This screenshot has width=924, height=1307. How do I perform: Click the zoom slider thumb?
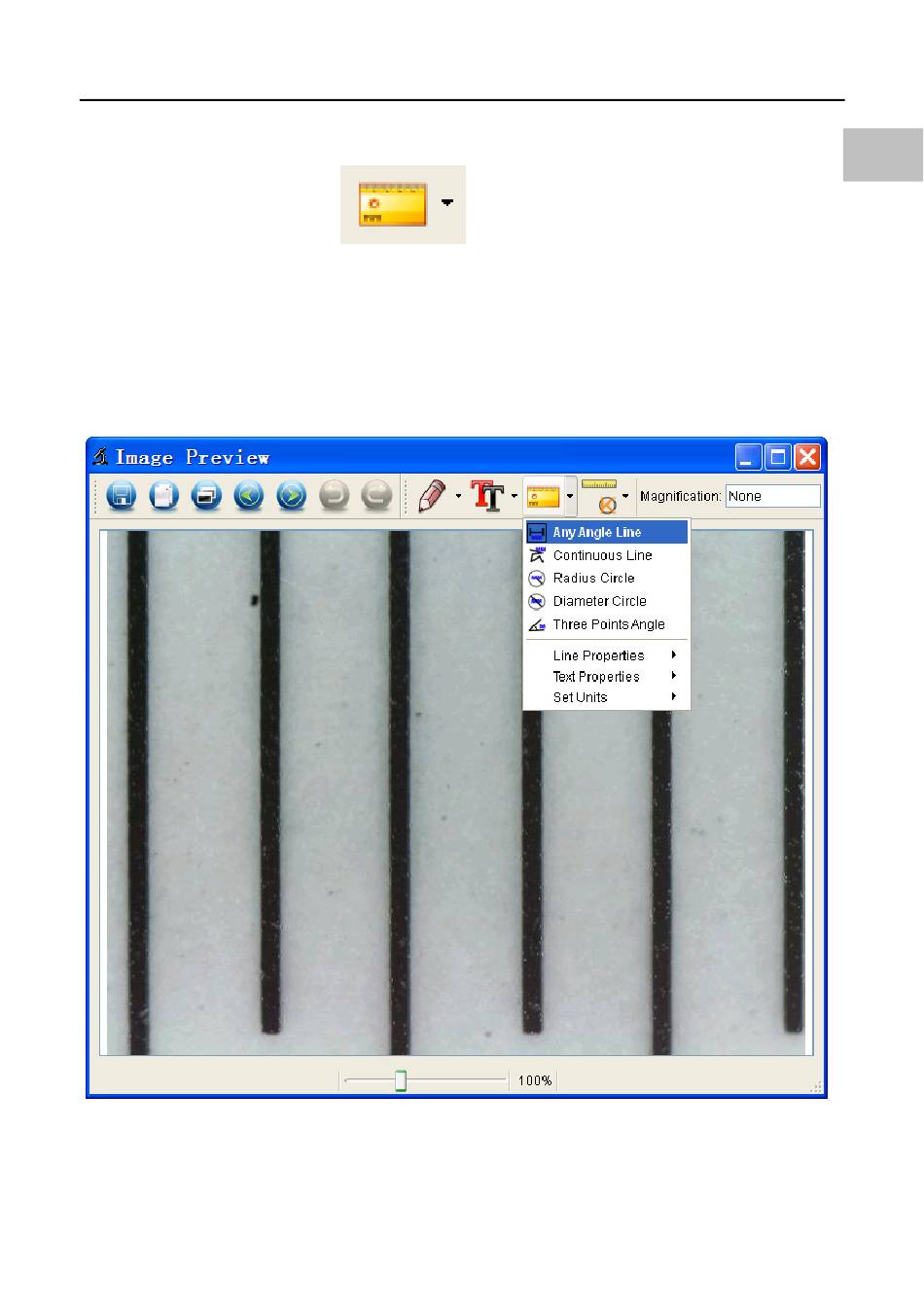tap(400, 1080)
